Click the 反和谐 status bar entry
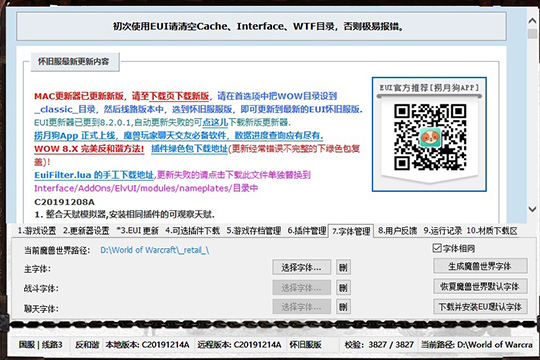Viewport: 540px width, 360px height. 87,344
